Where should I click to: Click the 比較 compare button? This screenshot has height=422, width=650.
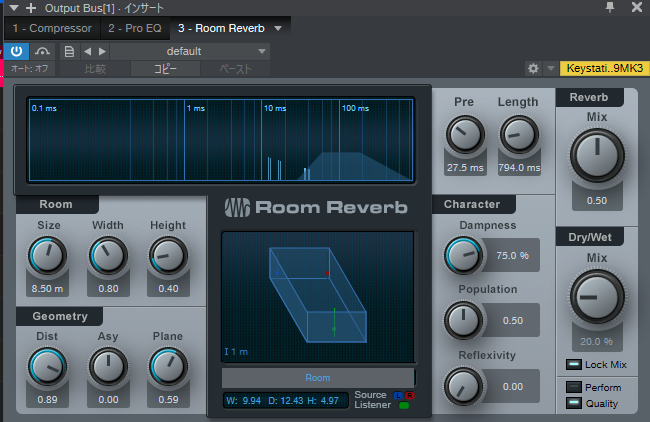(95, 69)
